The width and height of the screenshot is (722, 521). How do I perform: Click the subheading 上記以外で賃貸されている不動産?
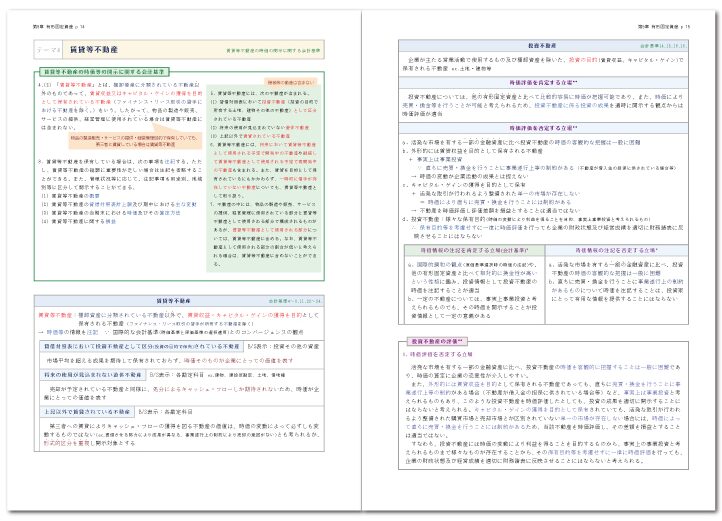(x=87, y=411)
